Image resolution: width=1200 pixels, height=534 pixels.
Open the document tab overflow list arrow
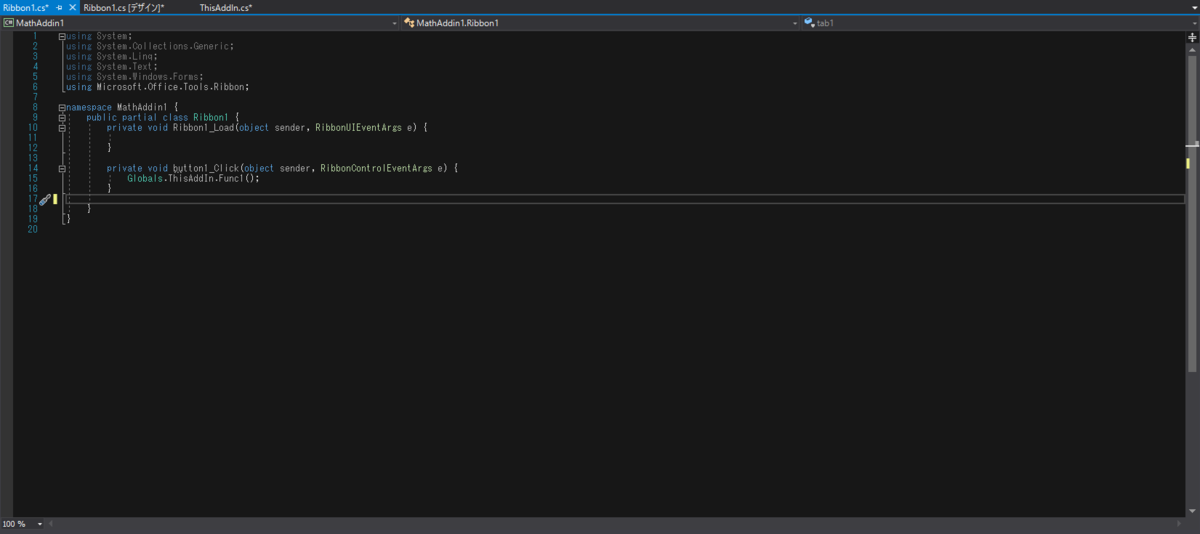[1194, 7]
